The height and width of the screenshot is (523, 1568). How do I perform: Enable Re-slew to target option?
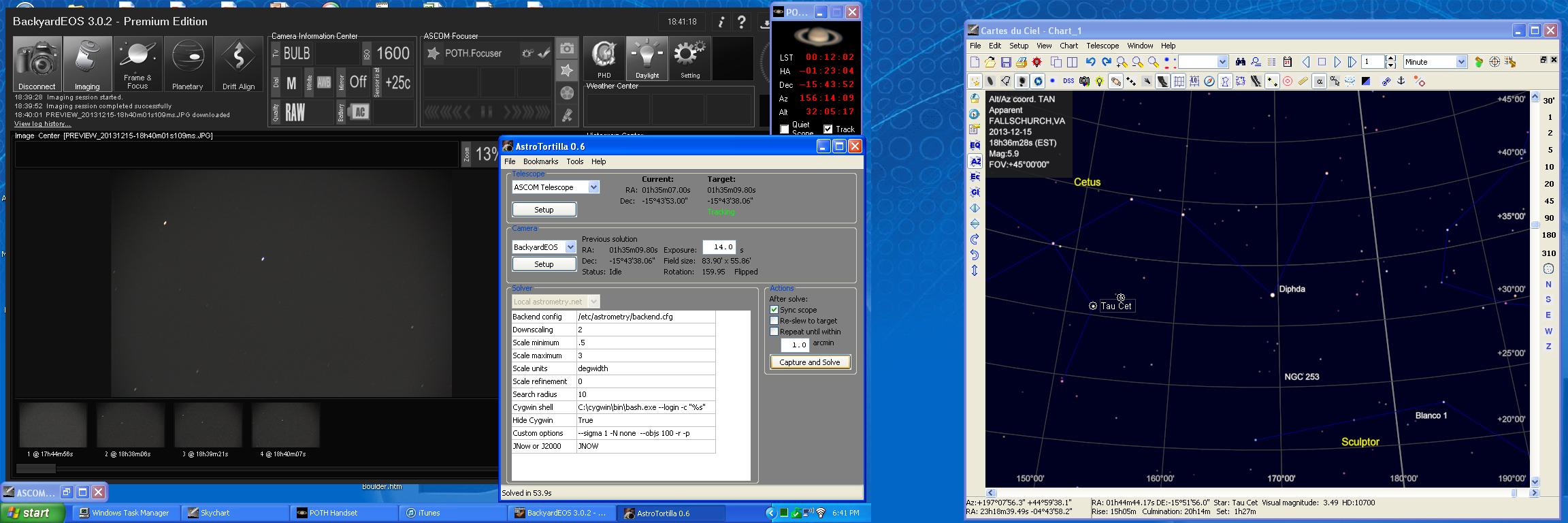point(774,321)
